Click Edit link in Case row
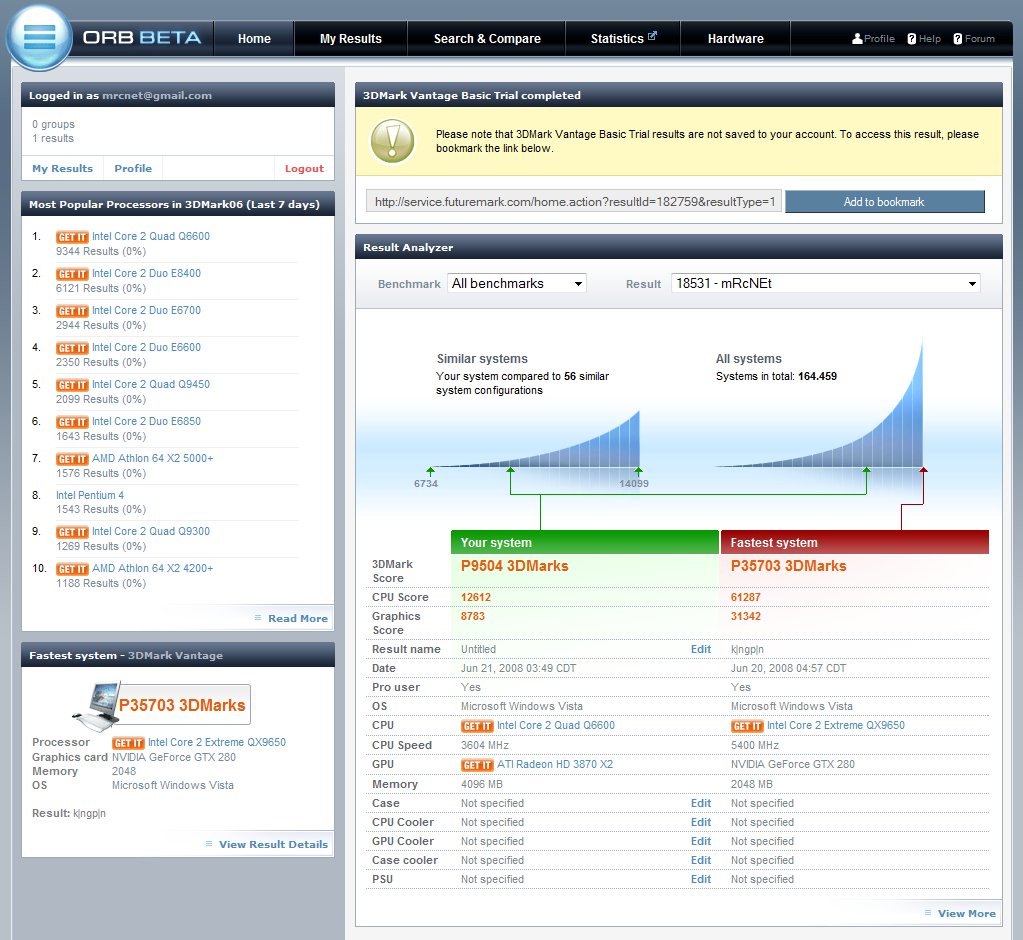Screen dimensions: 1023x940 point(701,803)
